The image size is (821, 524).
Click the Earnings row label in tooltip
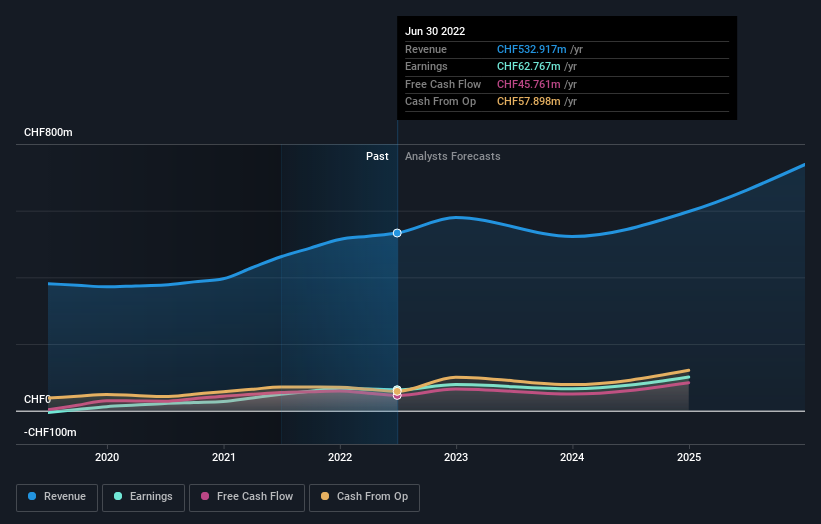[x=426, y=66]
